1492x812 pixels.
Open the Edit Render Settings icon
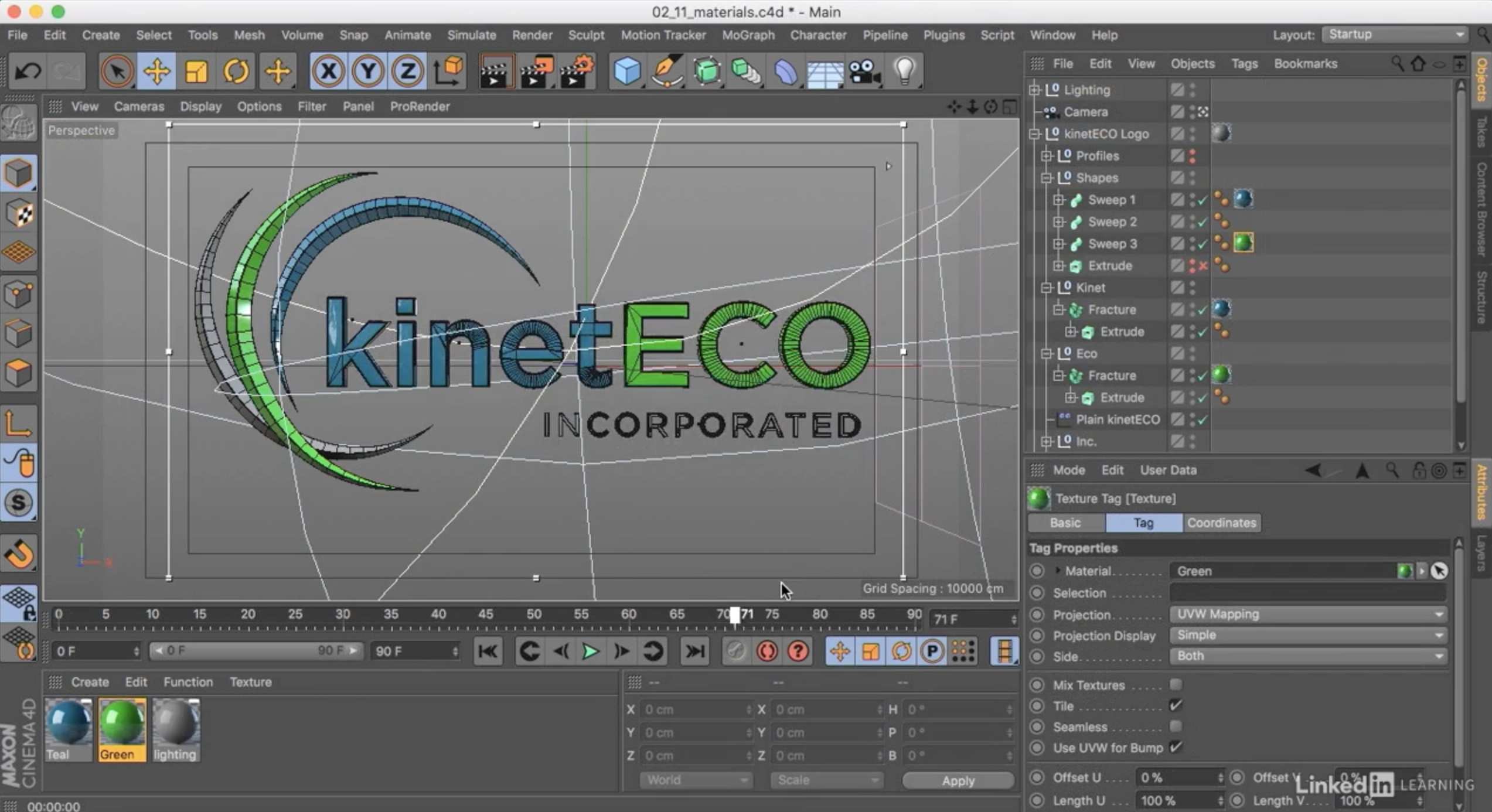[x=576, y=71]
